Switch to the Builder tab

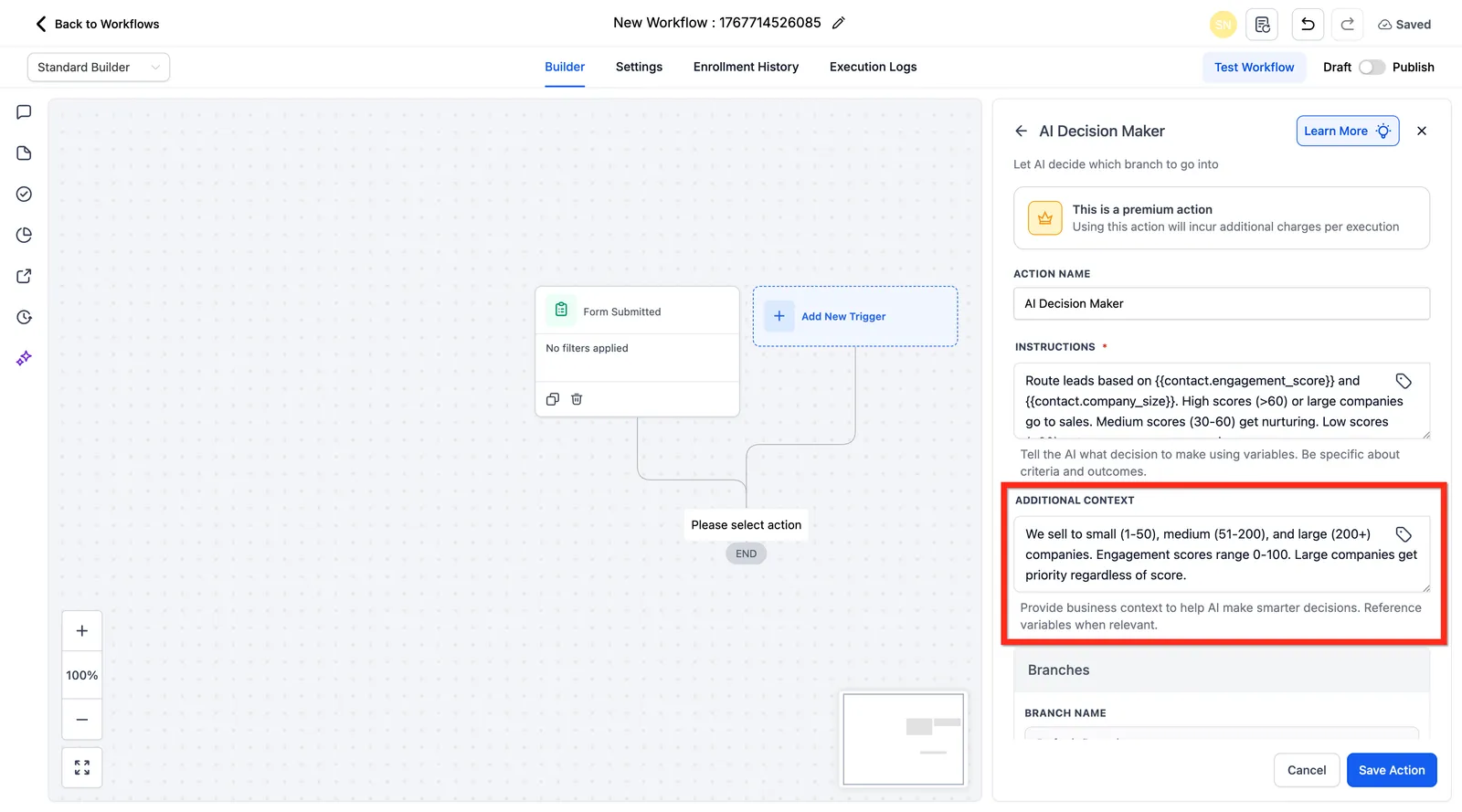pyautogui.click(x=565, y=67)
